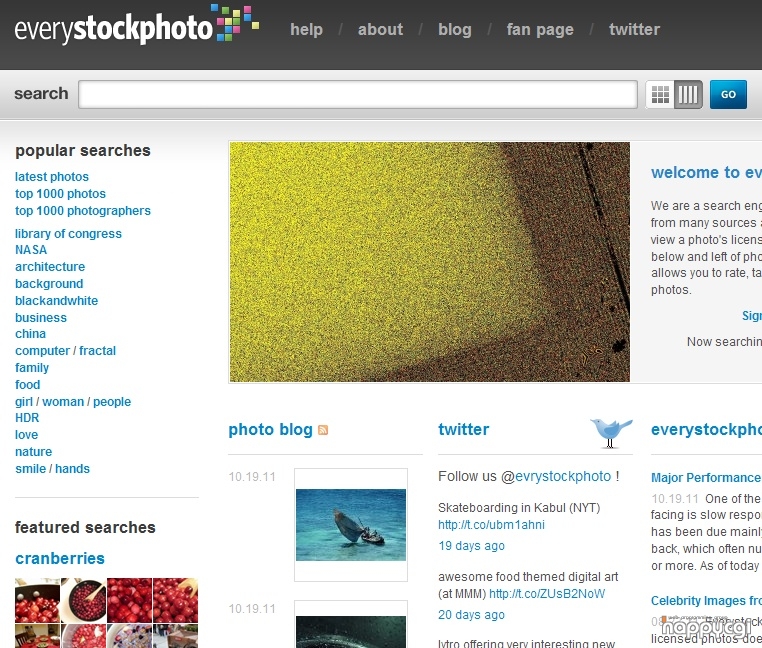Focus the search text field
Image resolution: width=762 pixels, height=648 pixels.
click(358, 94)
